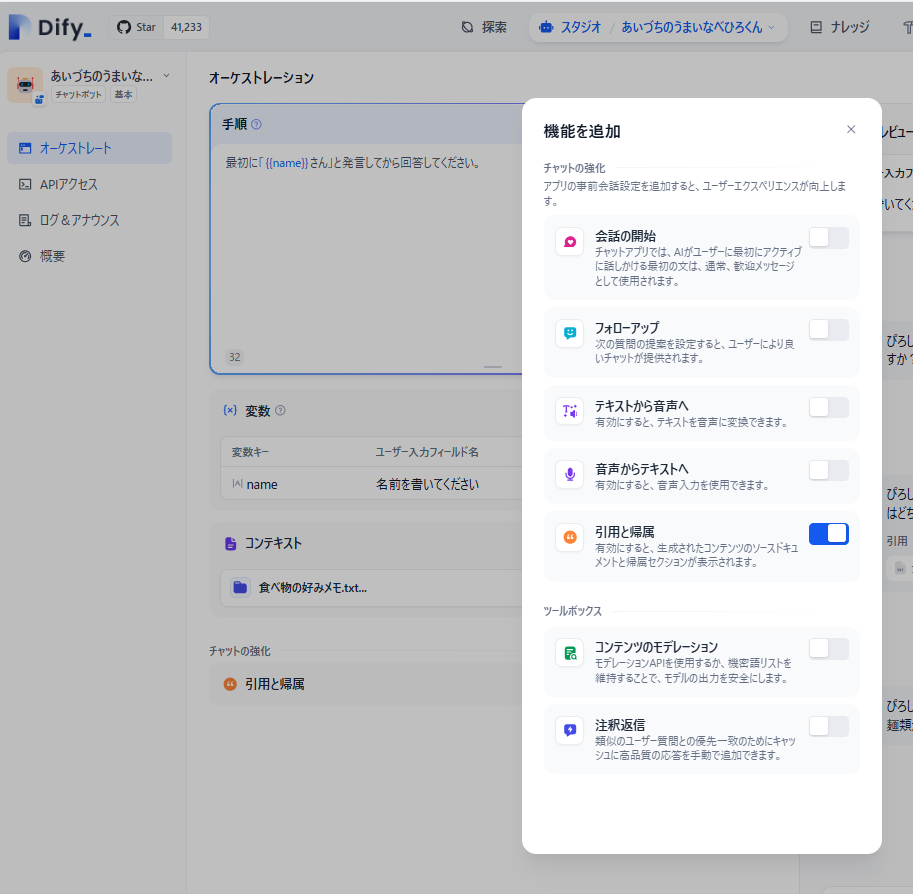Enable テキストから音声へ

[828, 409]
